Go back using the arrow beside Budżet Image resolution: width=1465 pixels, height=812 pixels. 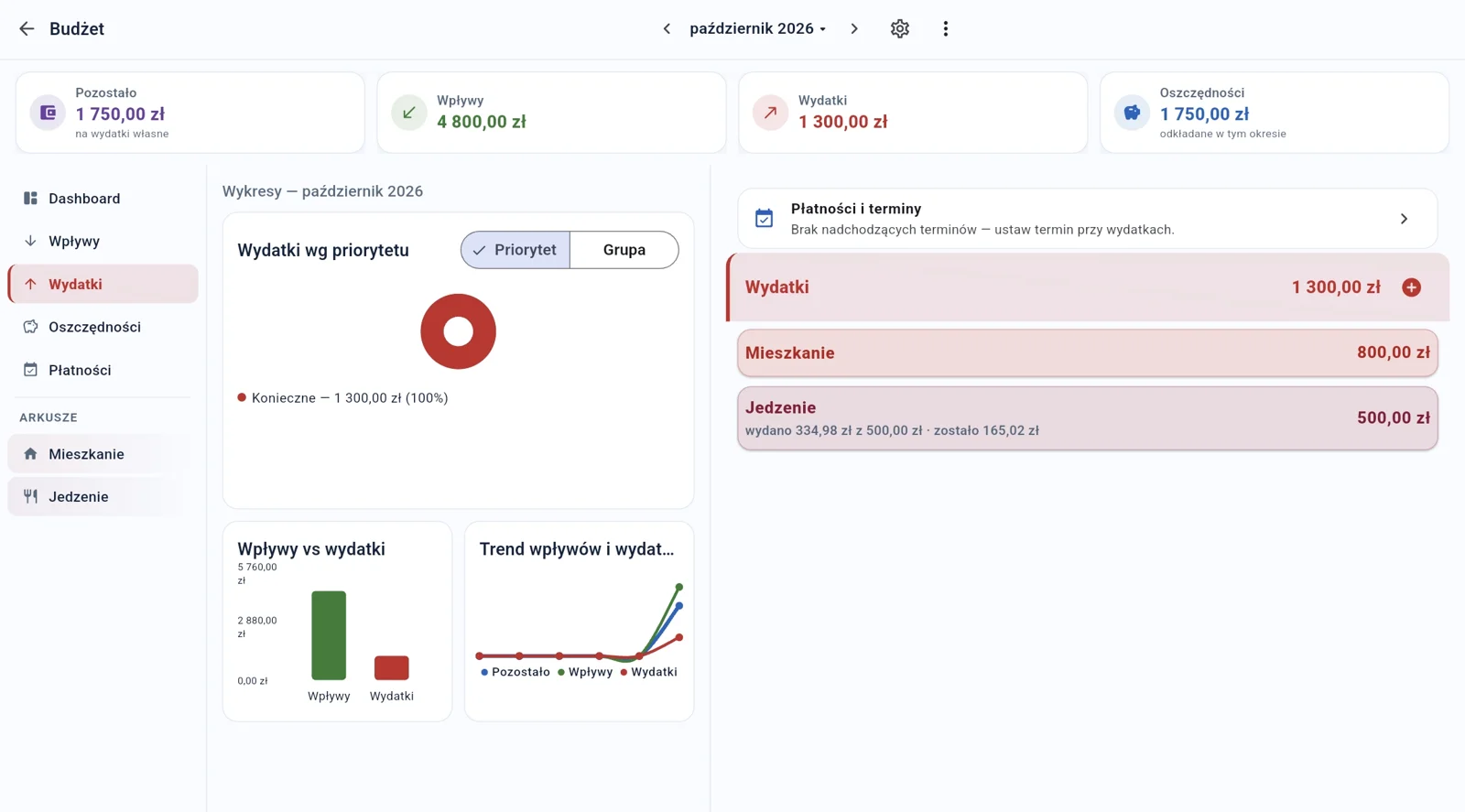(27, 28)
